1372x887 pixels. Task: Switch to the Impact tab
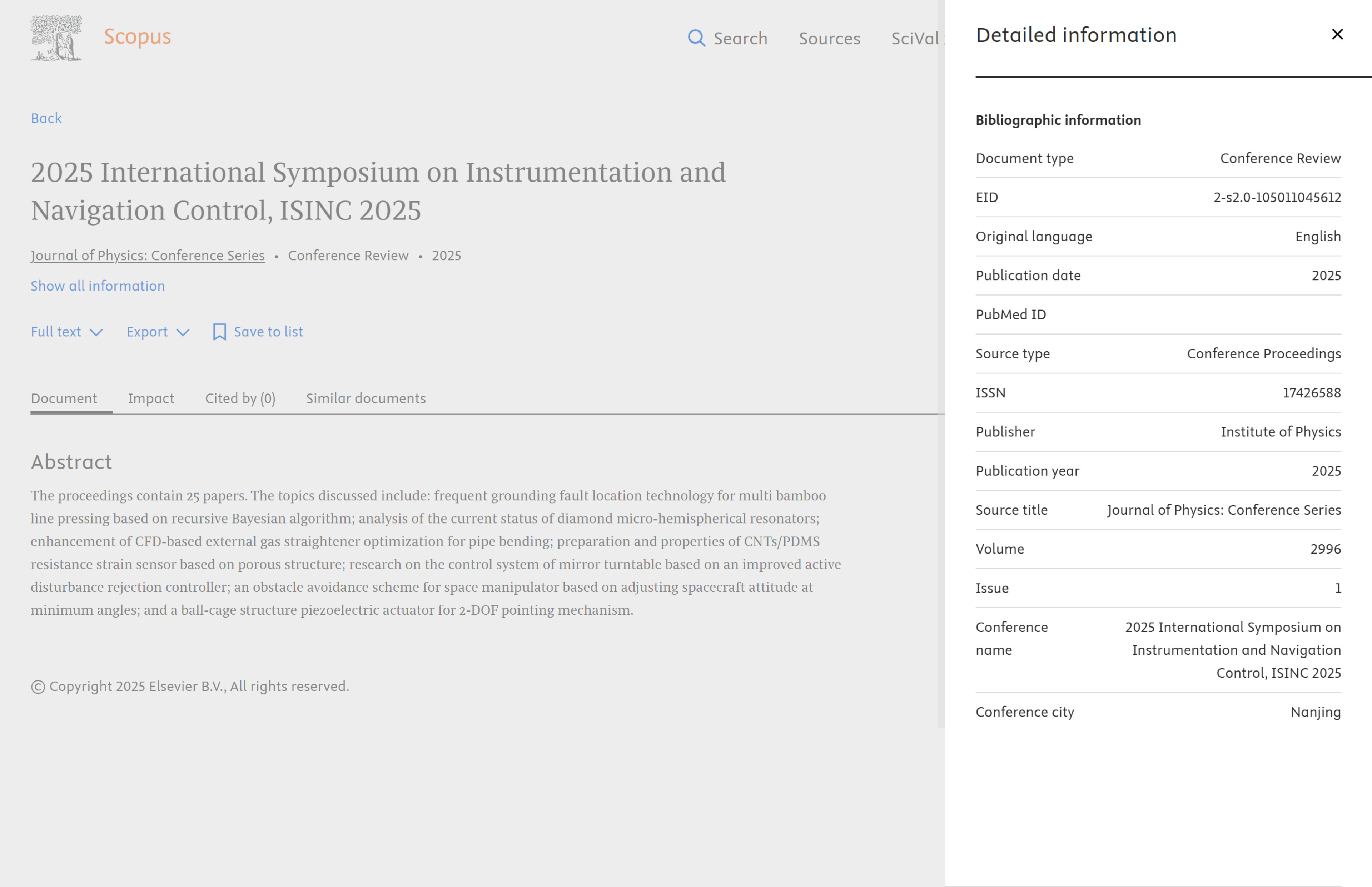(151, 398)
